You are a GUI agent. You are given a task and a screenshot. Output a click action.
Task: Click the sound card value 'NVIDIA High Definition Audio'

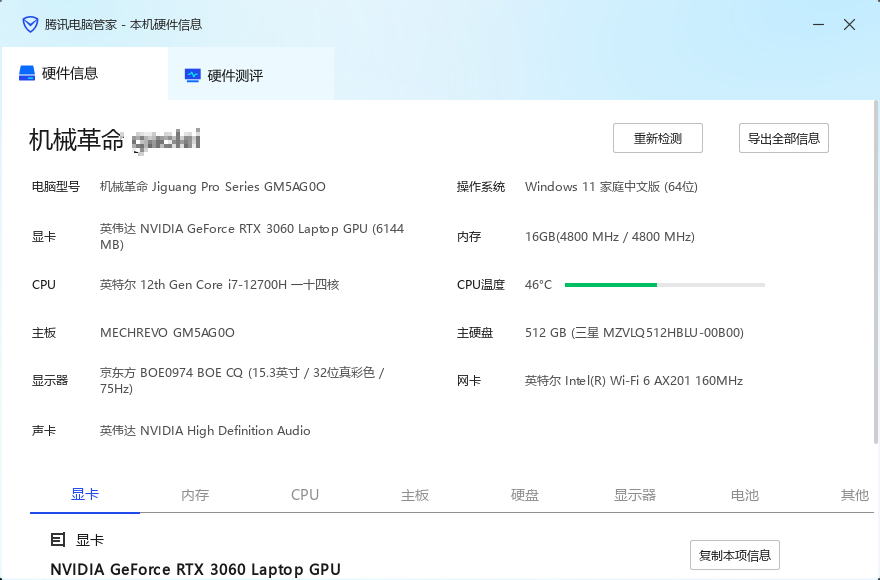pos(225,431)
